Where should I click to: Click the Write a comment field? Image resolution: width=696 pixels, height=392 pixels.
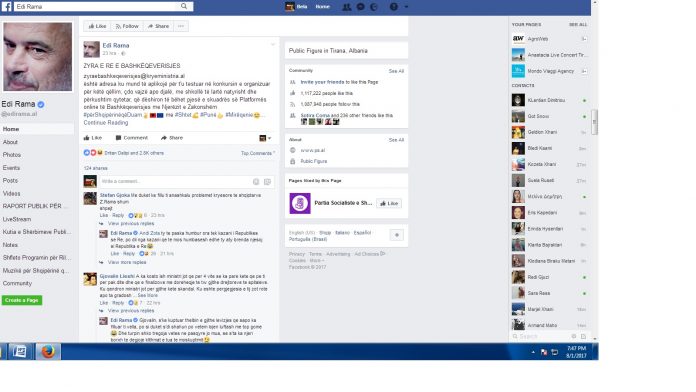pos(174,182)
